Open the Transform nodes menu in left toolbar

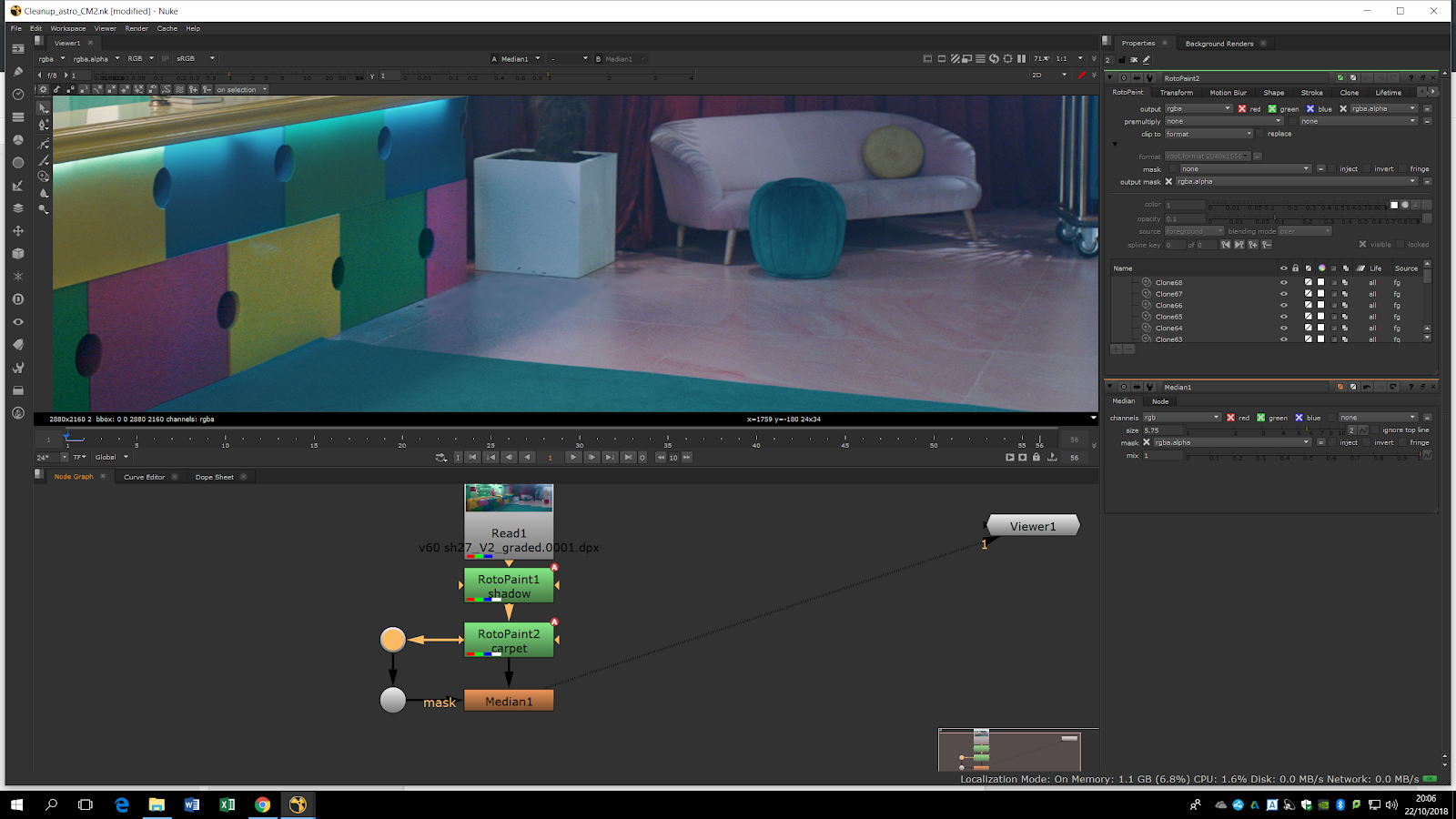(18, 231)
